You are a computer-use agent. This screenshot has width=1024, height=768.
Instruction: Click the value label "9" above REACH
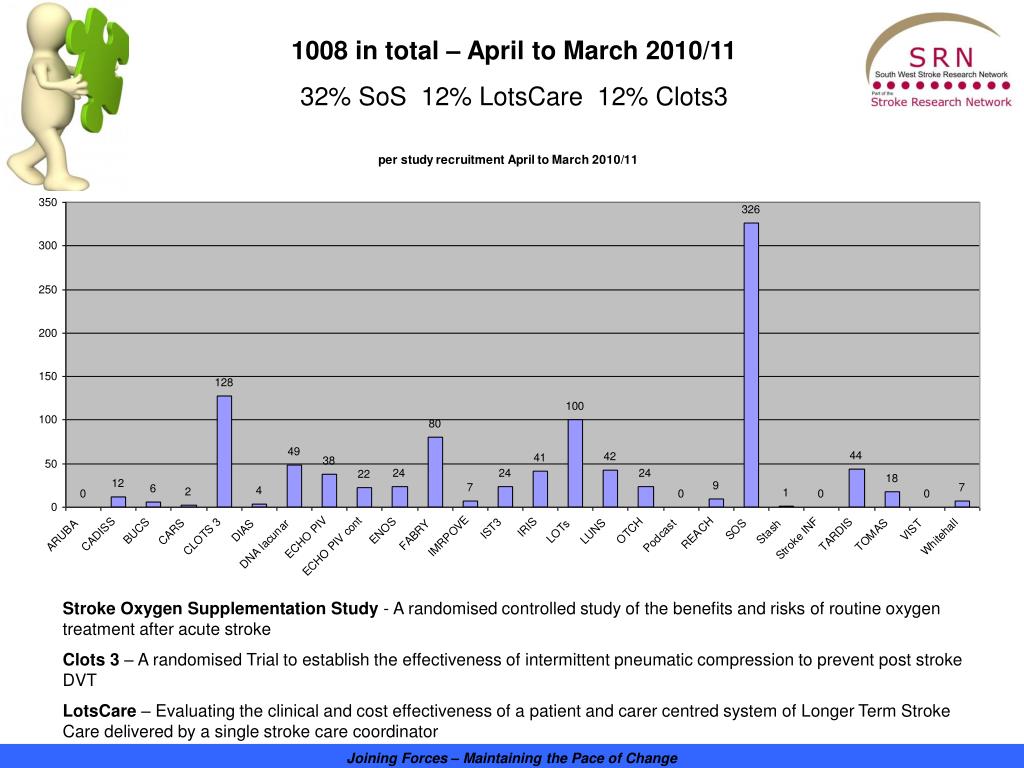(x=716, y=485)
